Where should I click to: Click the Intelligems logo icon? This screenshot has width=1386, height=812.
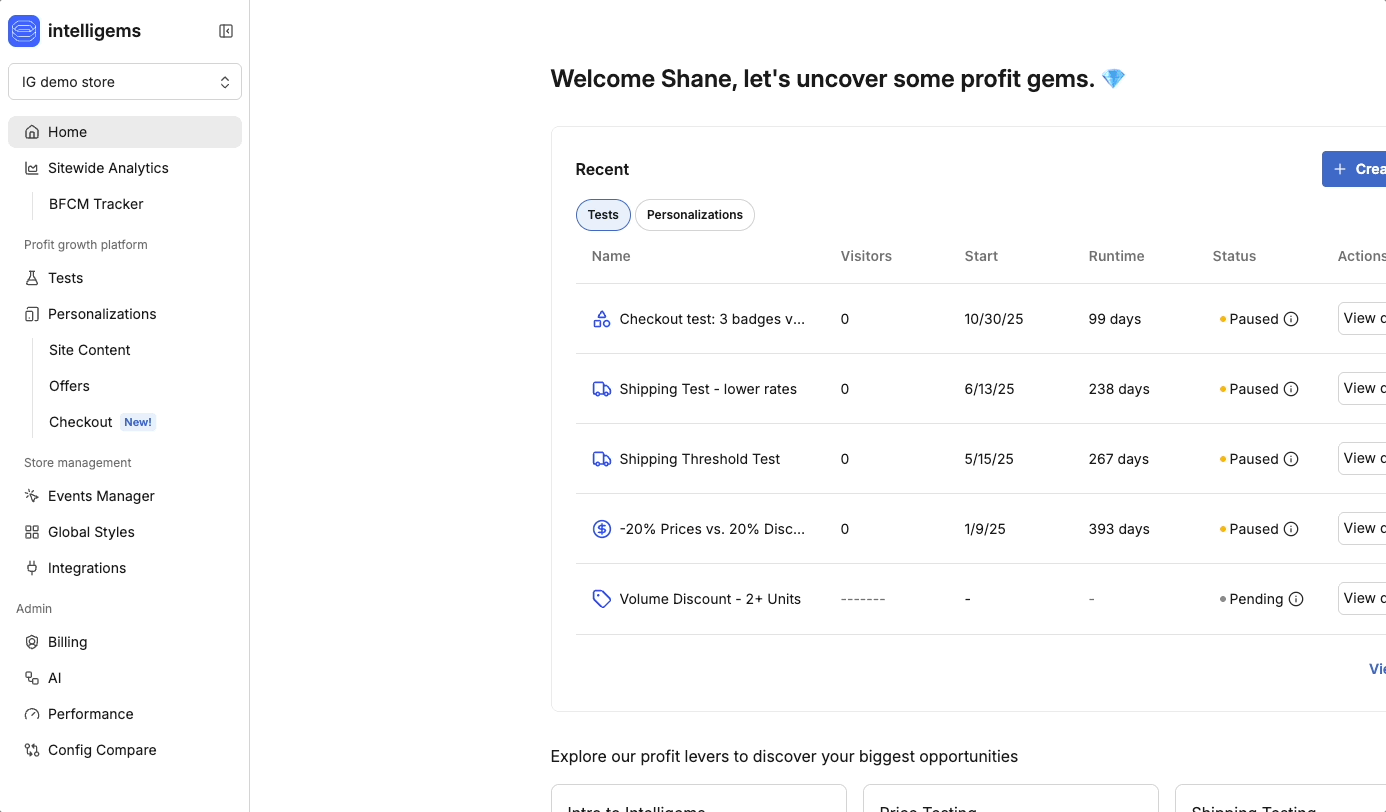click(24, 31)
